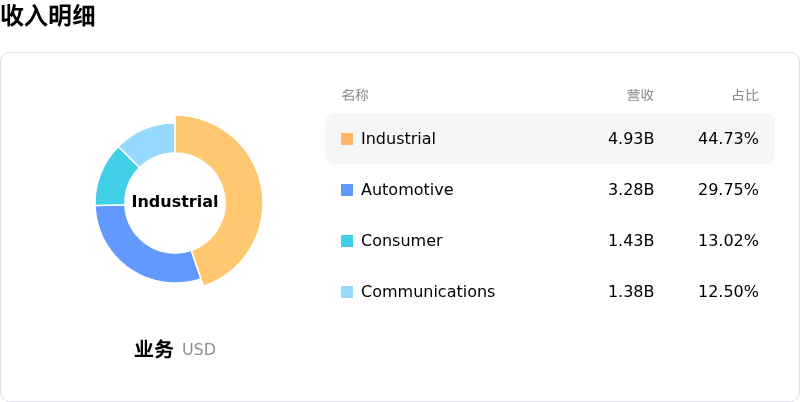The image size is (800, 402).
Task: Select the Industrial row name
Action: pos(398,139)
